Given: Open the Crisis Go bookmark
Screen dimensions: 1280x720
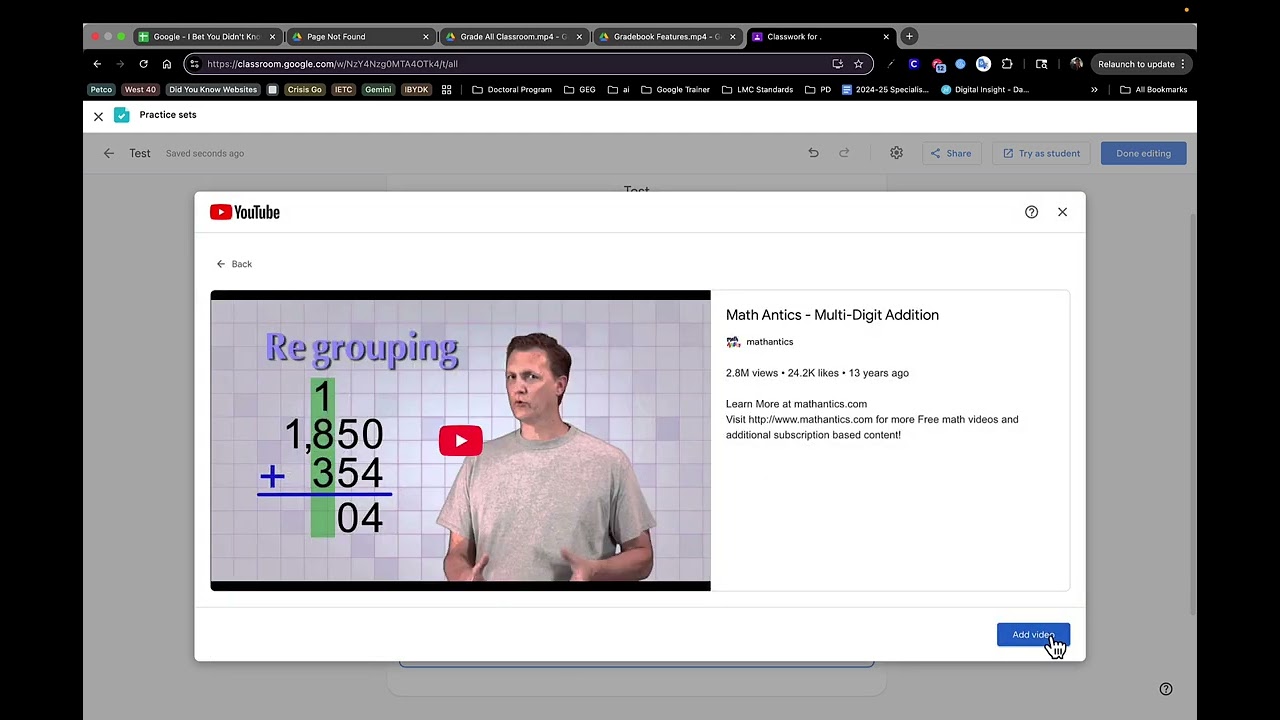Looking at the screenshot, I should tap(304, 90).
